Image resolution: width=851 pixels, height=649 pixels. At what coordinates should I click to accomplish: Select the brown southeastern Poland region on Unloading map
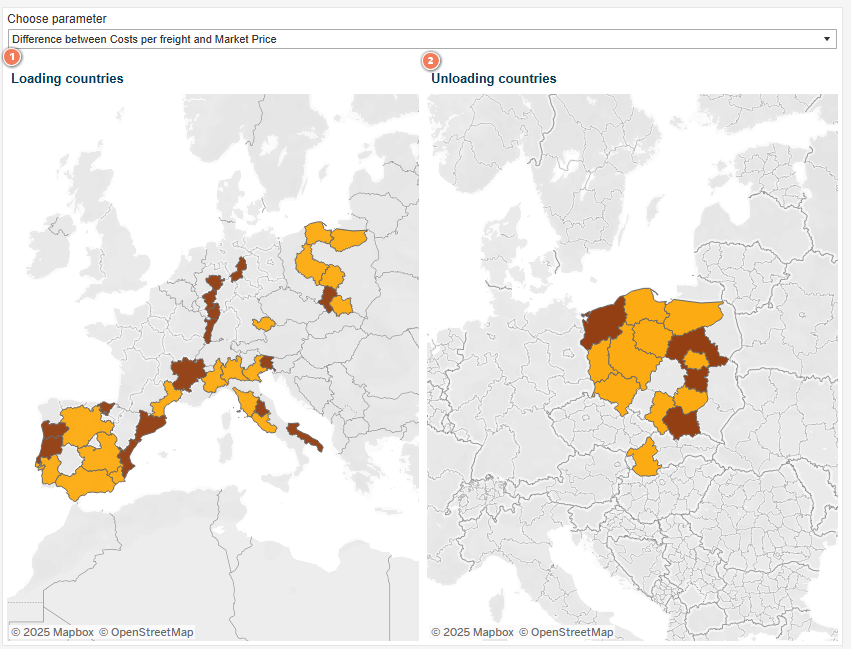pos(683,423)
